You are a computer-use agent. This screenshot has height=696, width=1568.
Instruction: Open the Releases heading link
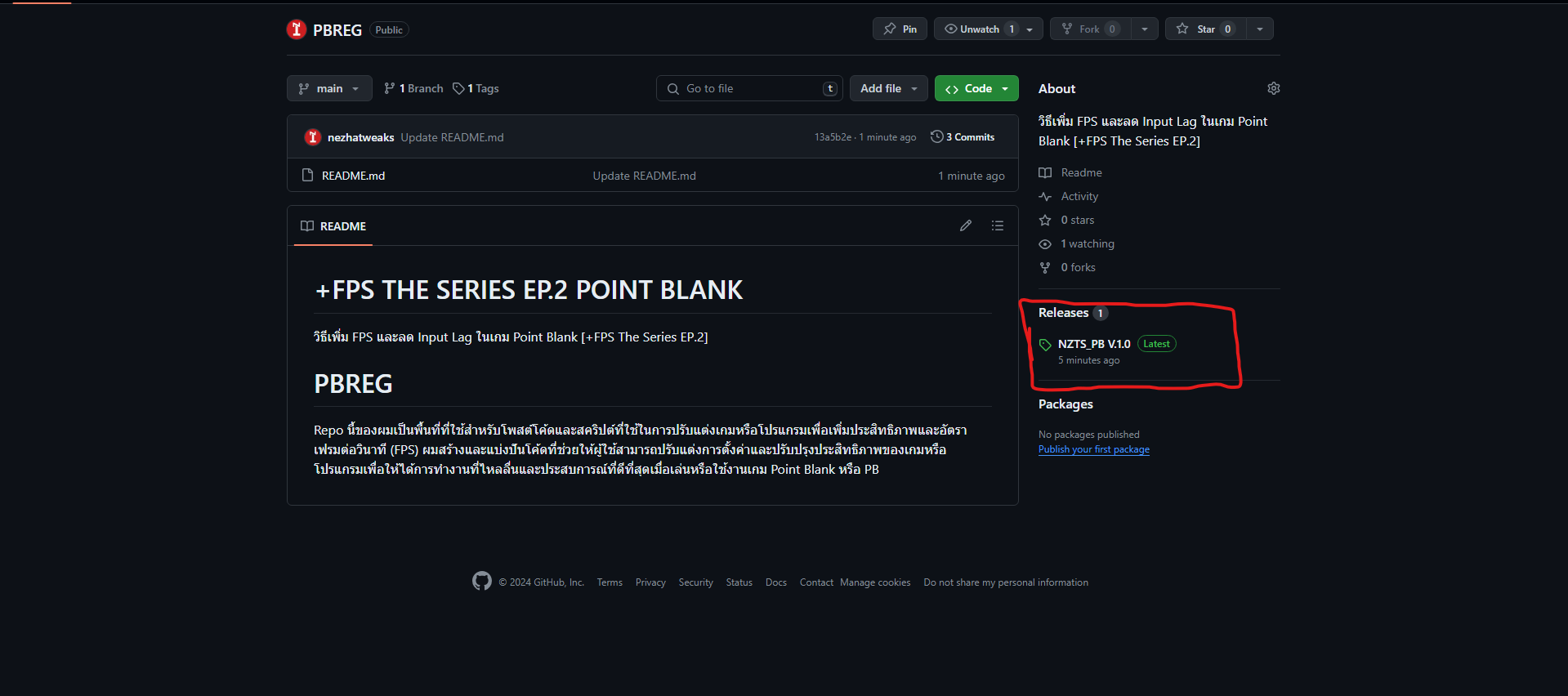(1073, 313)
